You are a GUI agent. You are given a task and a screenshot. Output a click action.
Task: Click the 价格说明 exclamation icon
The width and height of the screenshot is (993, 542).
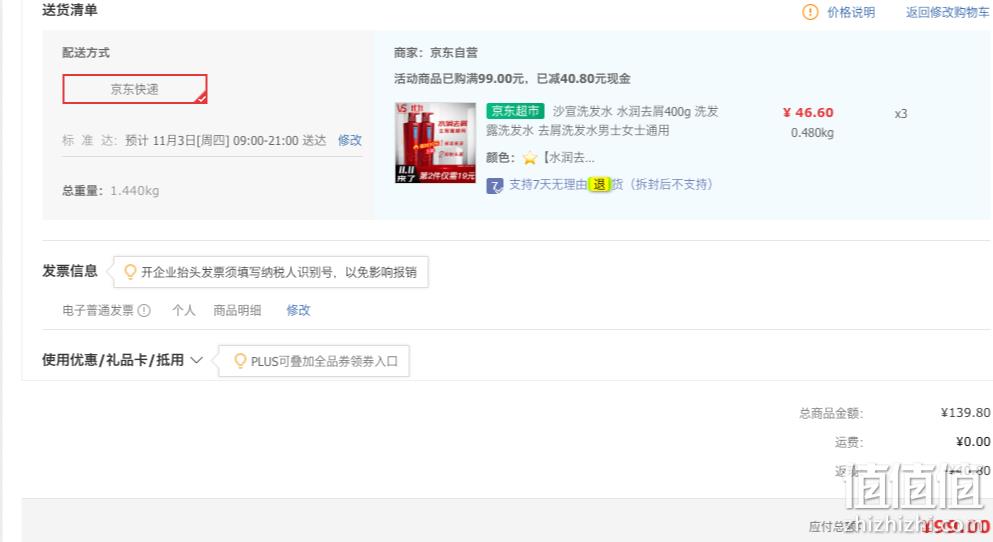(x=810, y=12)
